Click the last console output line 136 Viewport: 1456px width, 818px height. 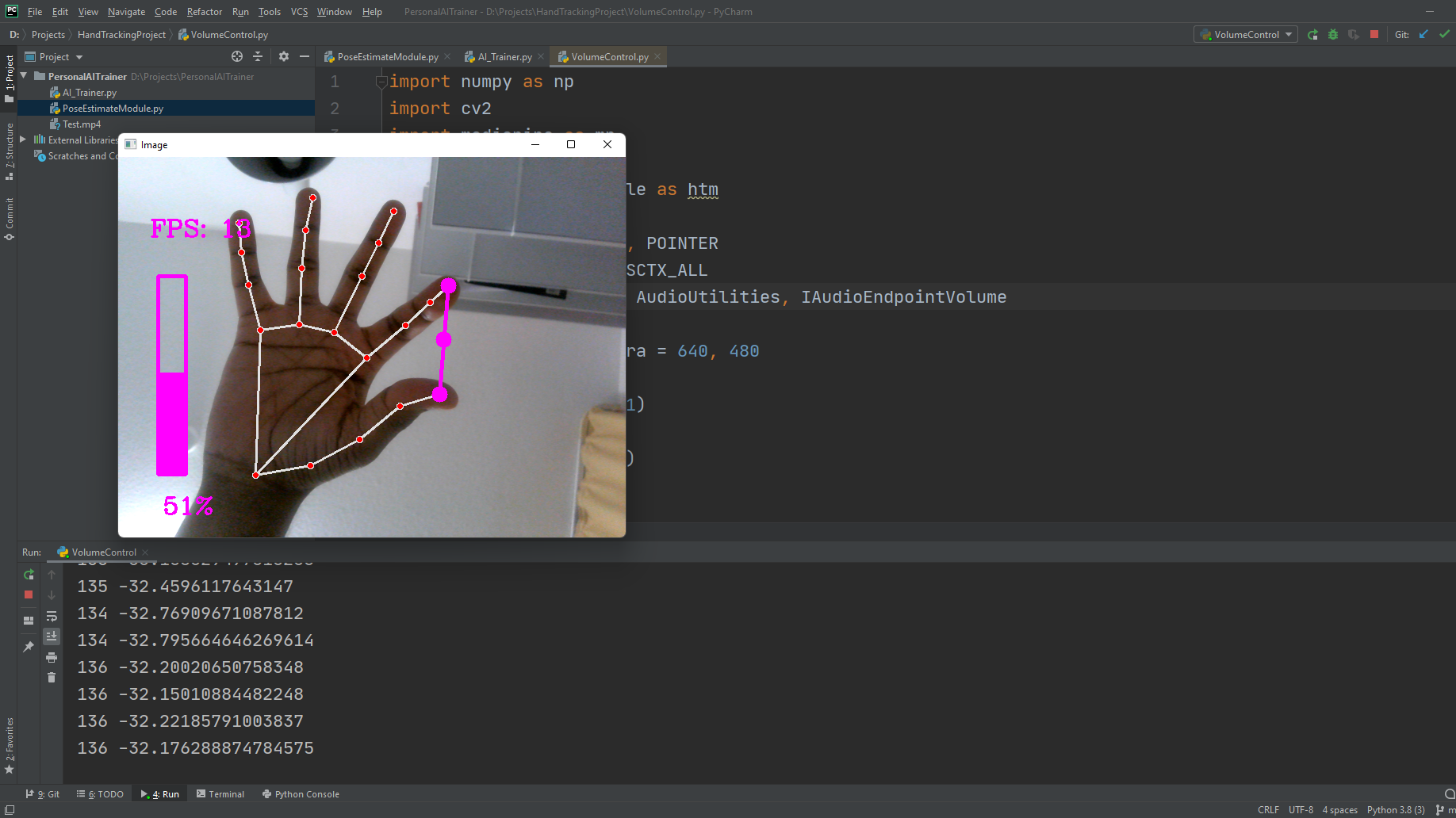195,748
